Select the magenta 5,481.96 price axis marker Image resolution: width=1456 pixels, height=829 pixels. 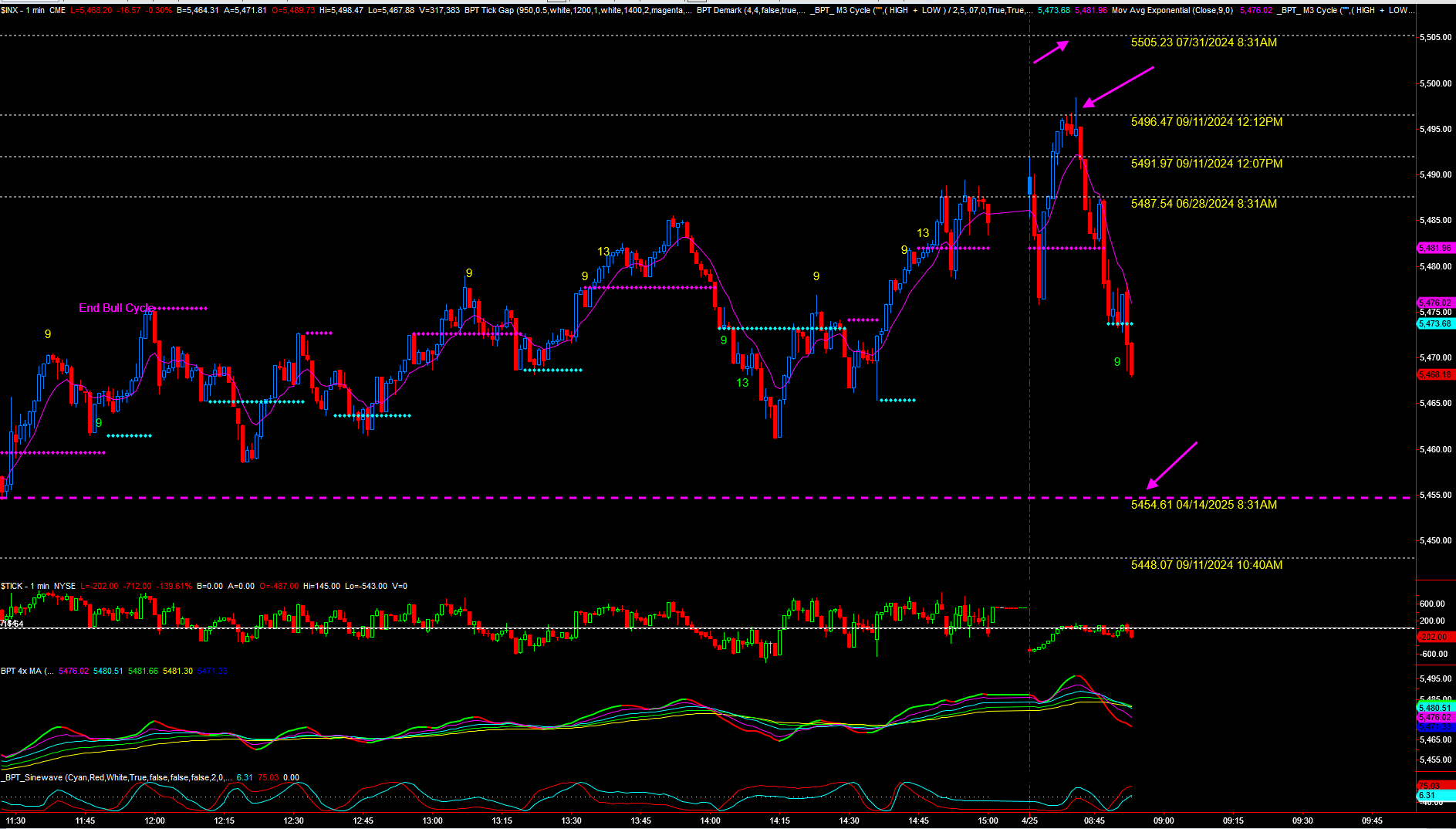tap(1435, 249)
